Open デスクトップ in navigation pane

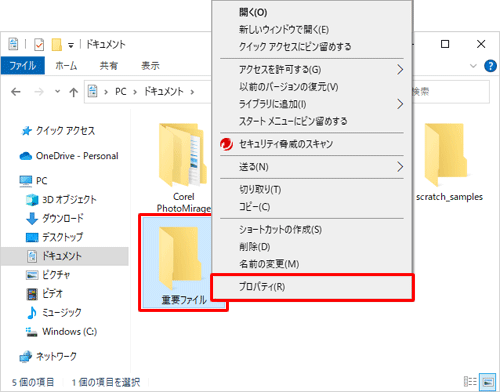pos(62,237)
